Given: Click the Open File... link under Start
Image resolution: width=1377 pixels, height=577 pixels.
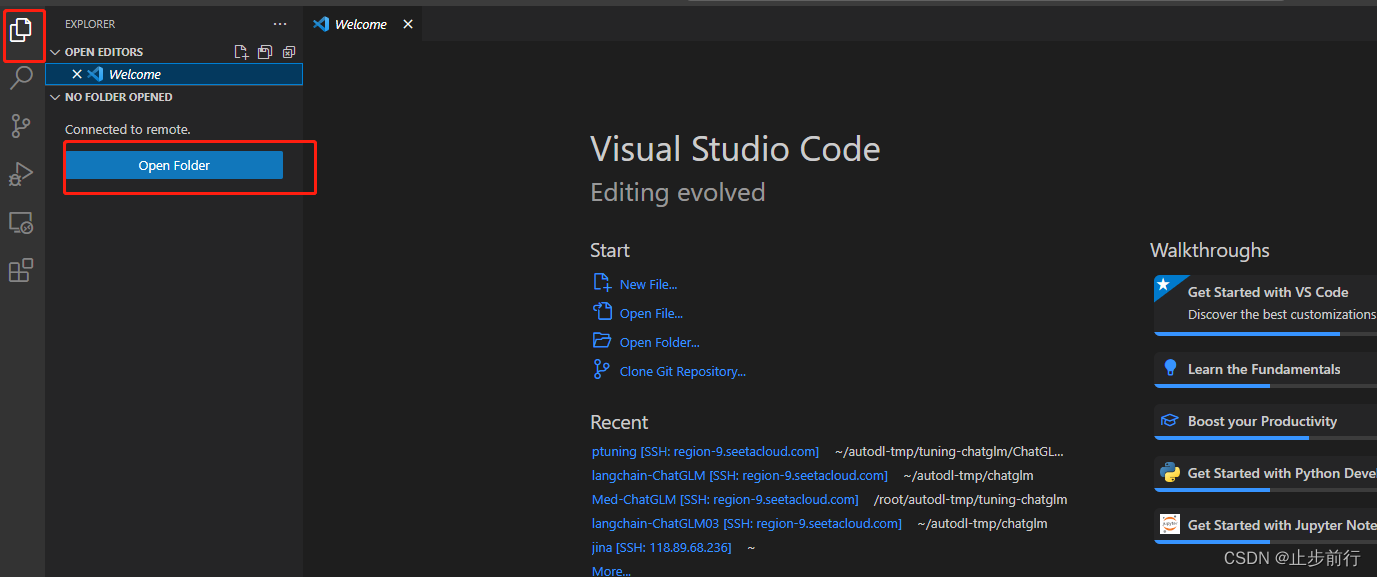Looking at the screenshot, I should pyautogui.click(x=651, y=314).
